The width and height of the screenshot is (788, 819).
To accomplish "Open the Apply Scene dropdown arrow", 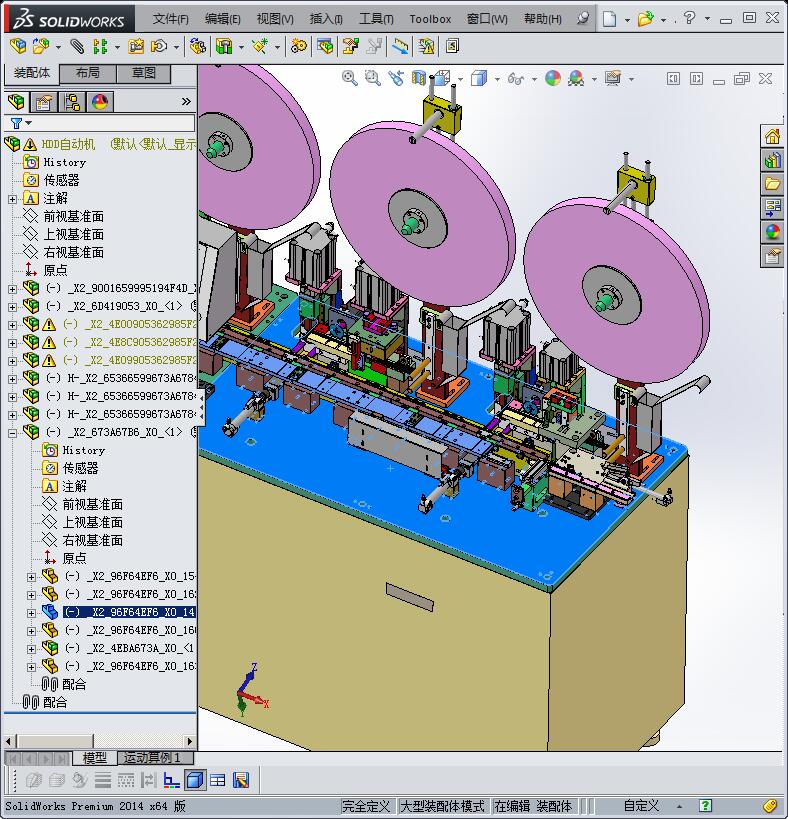I will pyautogui.click(x=594, y=79).
